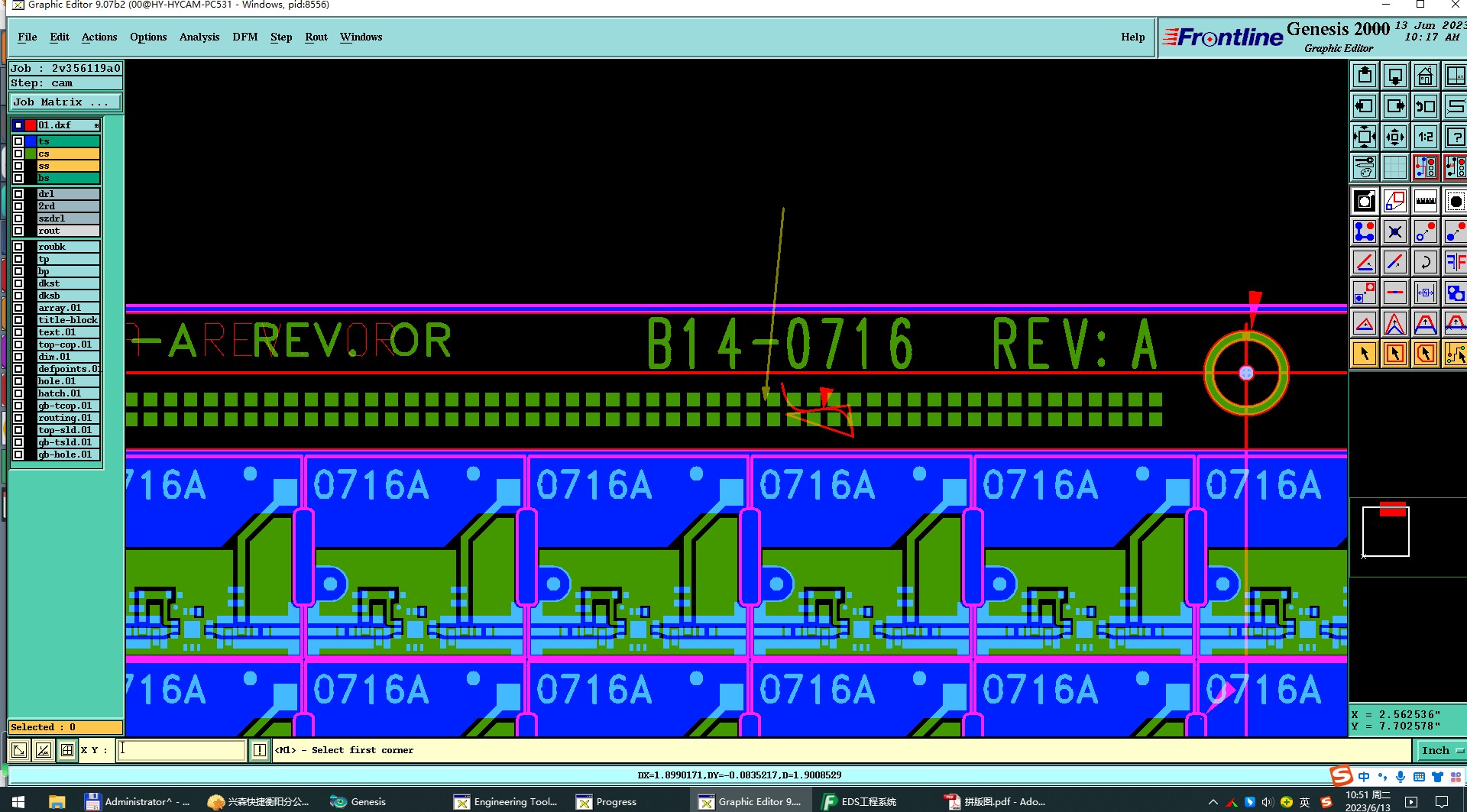Toggle visibility checkbox for hatch.01 layer
1467x812 pixels.
point(18,393)
